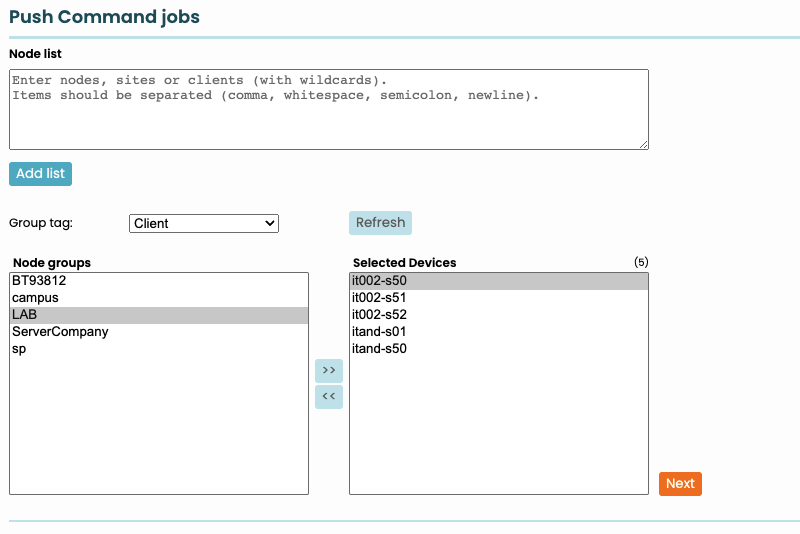Viewport: 800px width, 534px height.
Task: Select the sp node group
Action: point(19,349)
